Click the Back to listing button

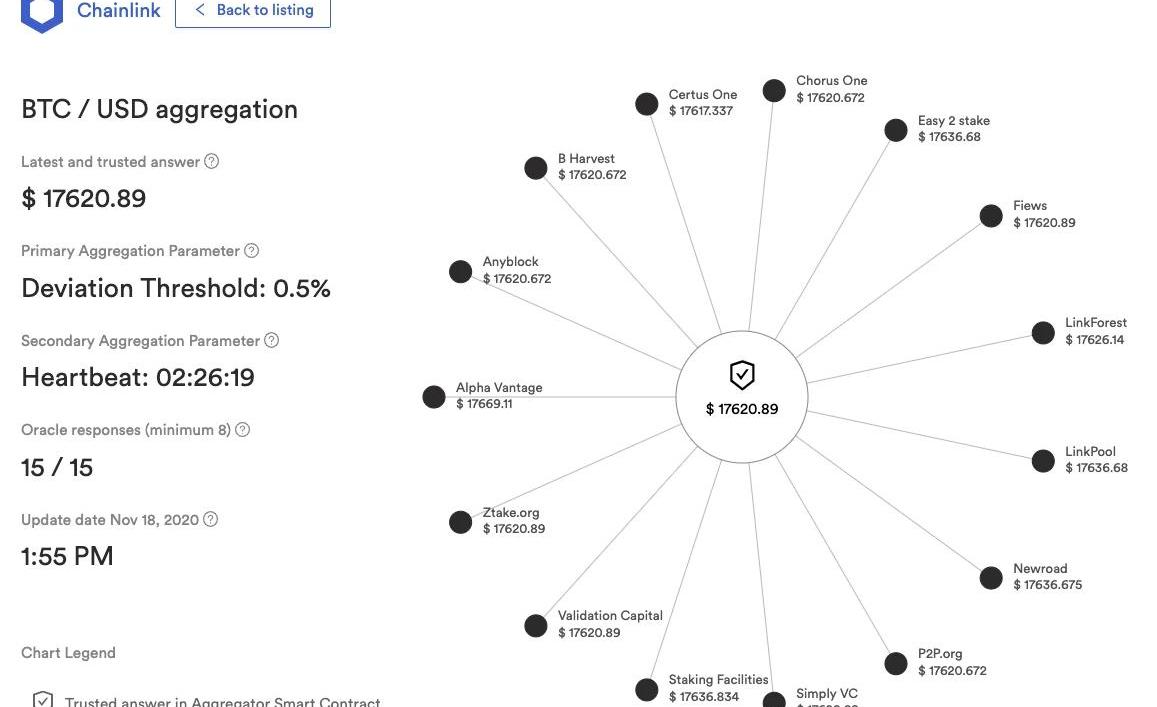click(253, 10)
